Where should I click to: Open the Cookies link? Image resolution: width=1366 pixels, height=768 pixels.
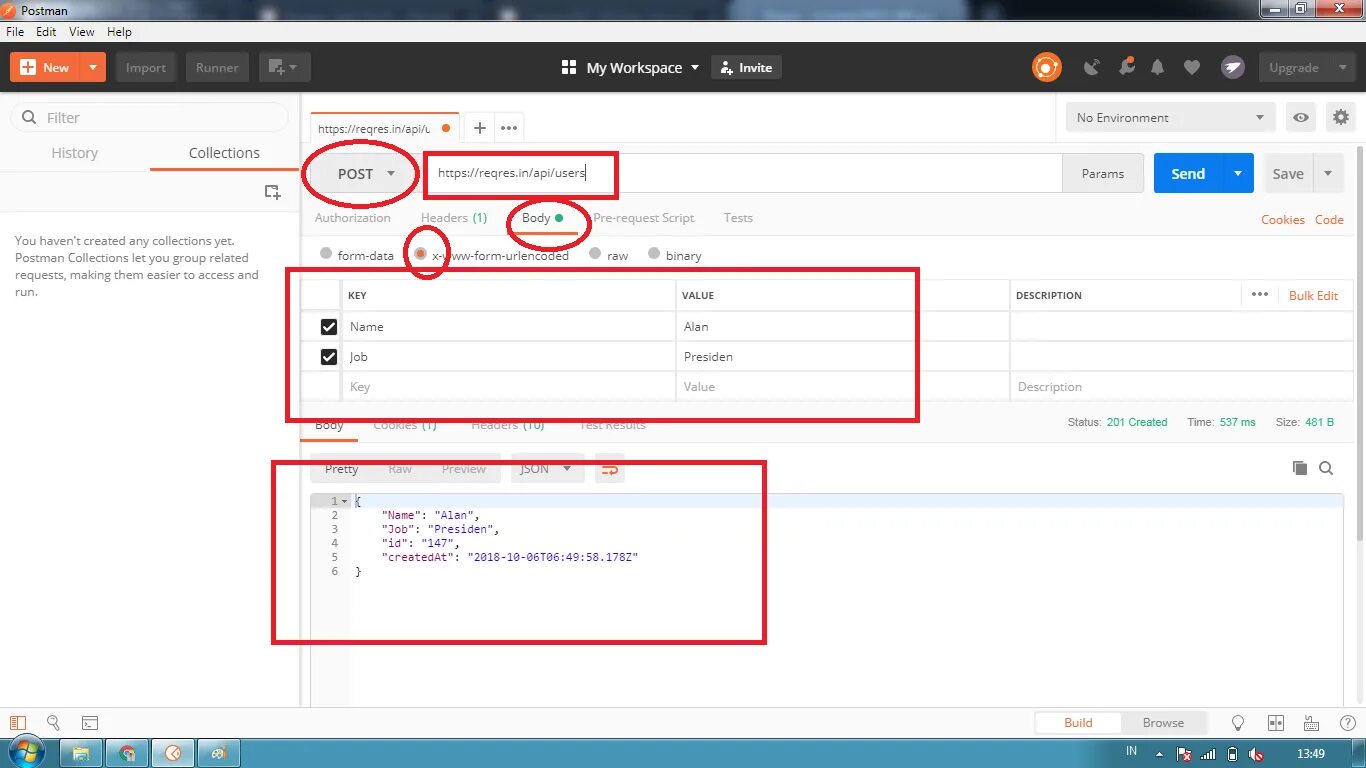[1283, 220]
